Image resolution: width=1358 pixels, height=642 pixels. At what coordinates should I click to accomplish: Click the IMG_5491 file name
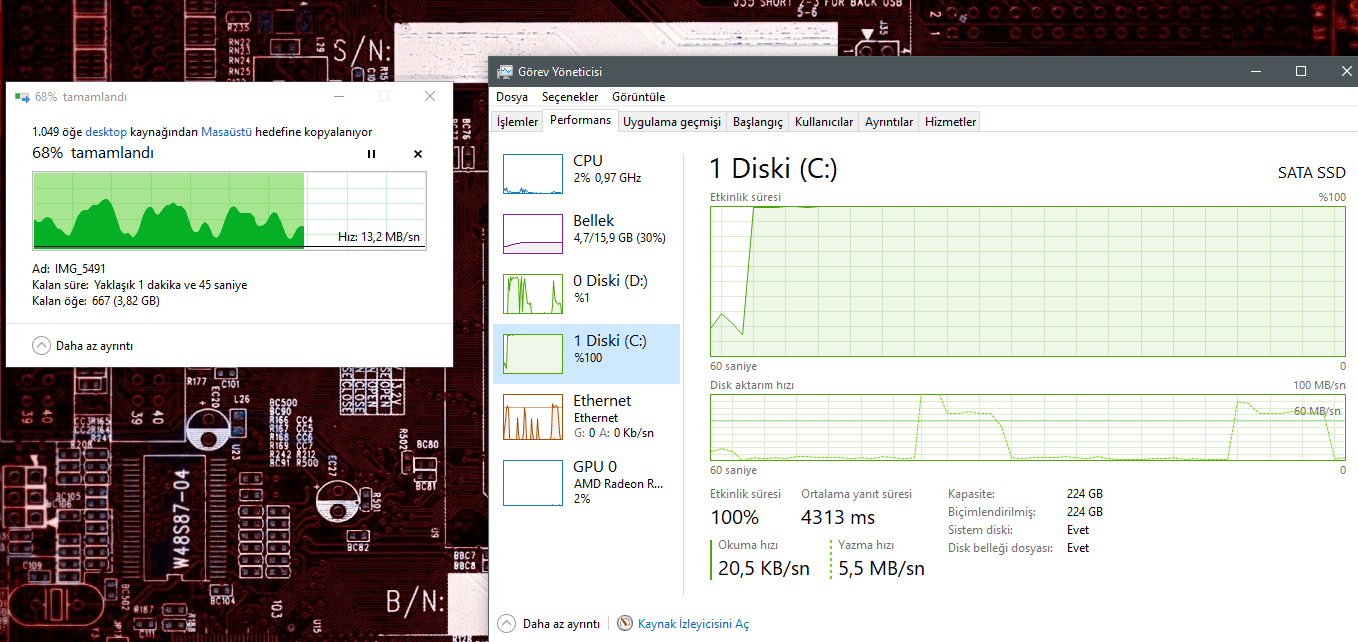coord(82,269)
